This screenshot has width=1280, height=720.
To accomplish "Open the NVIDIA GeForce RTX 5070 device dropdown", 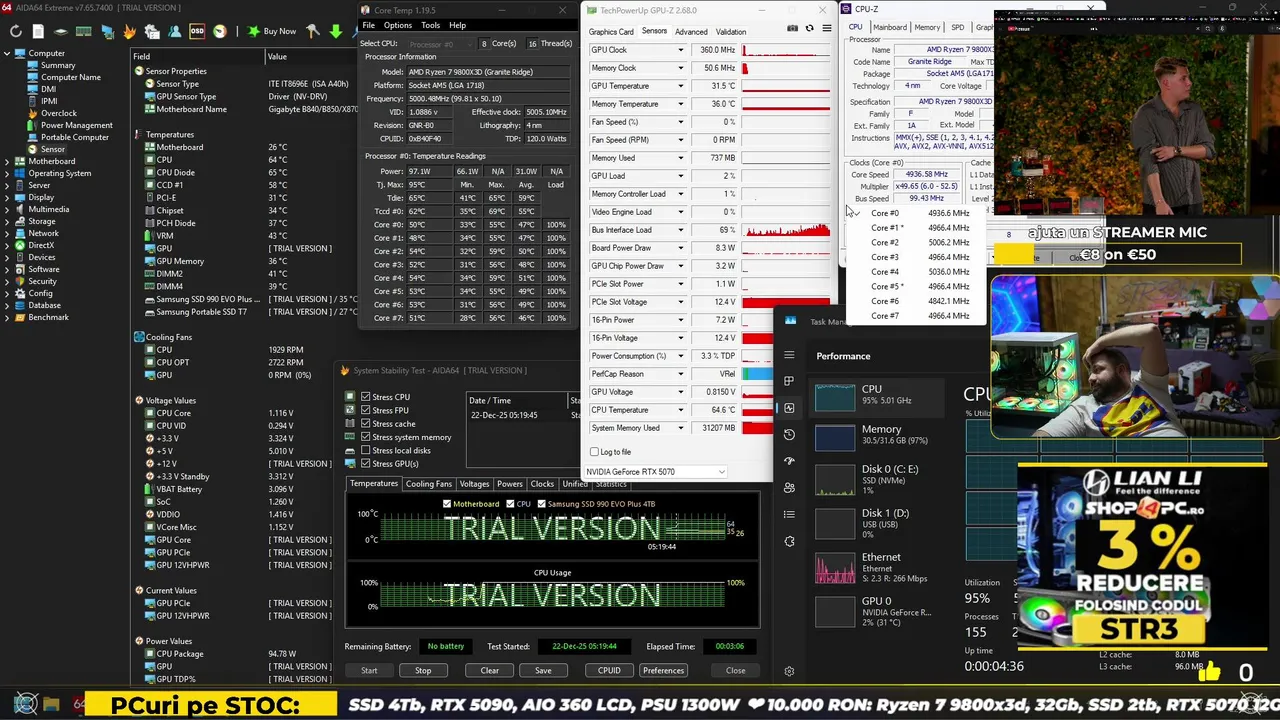I will tap(656, 471).
